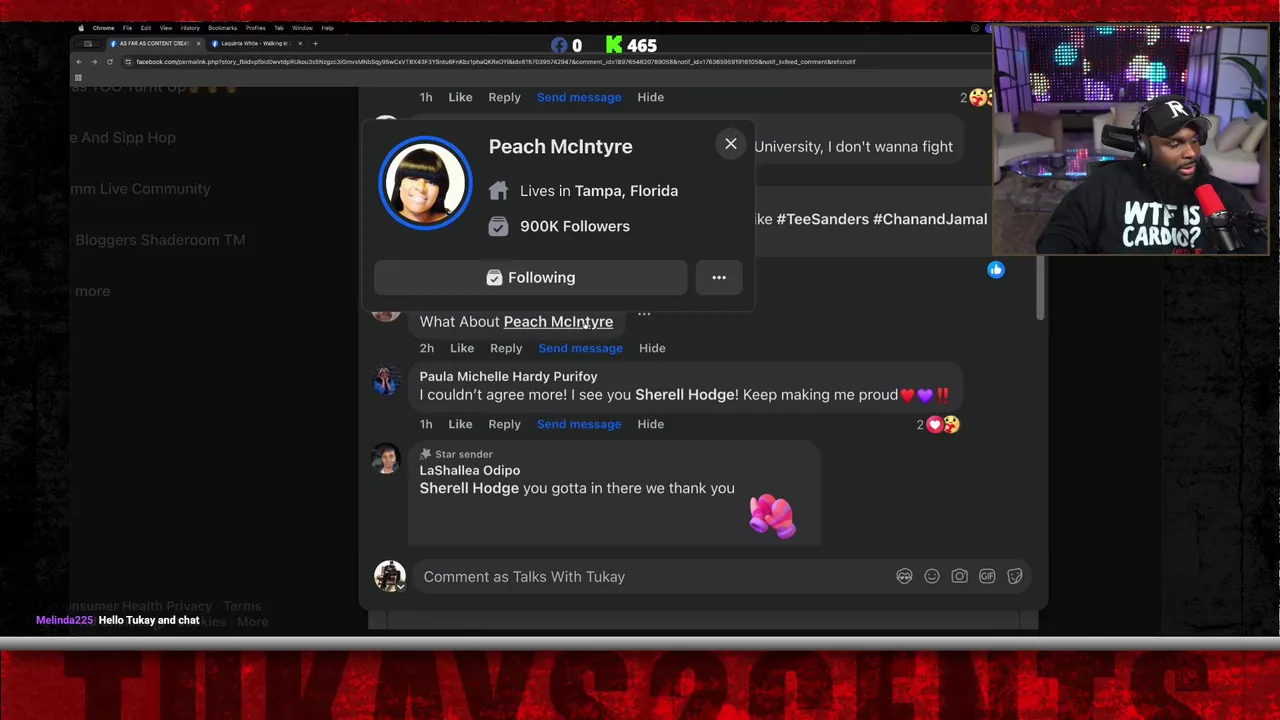This screenshot has height=720, width=1280.
Task: Like Paula Michelle Hardy Purifoy's comment
Action: 460,424
